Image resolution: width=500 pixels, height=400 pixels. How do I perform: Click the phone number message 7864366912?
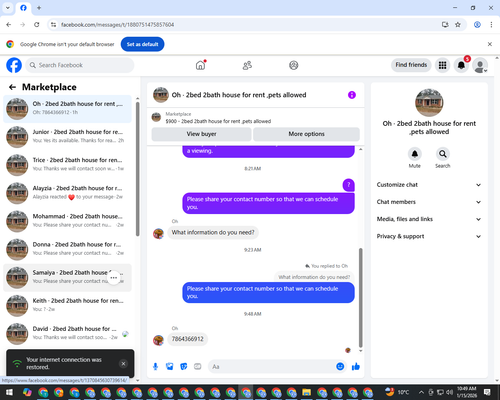(187, 339)
